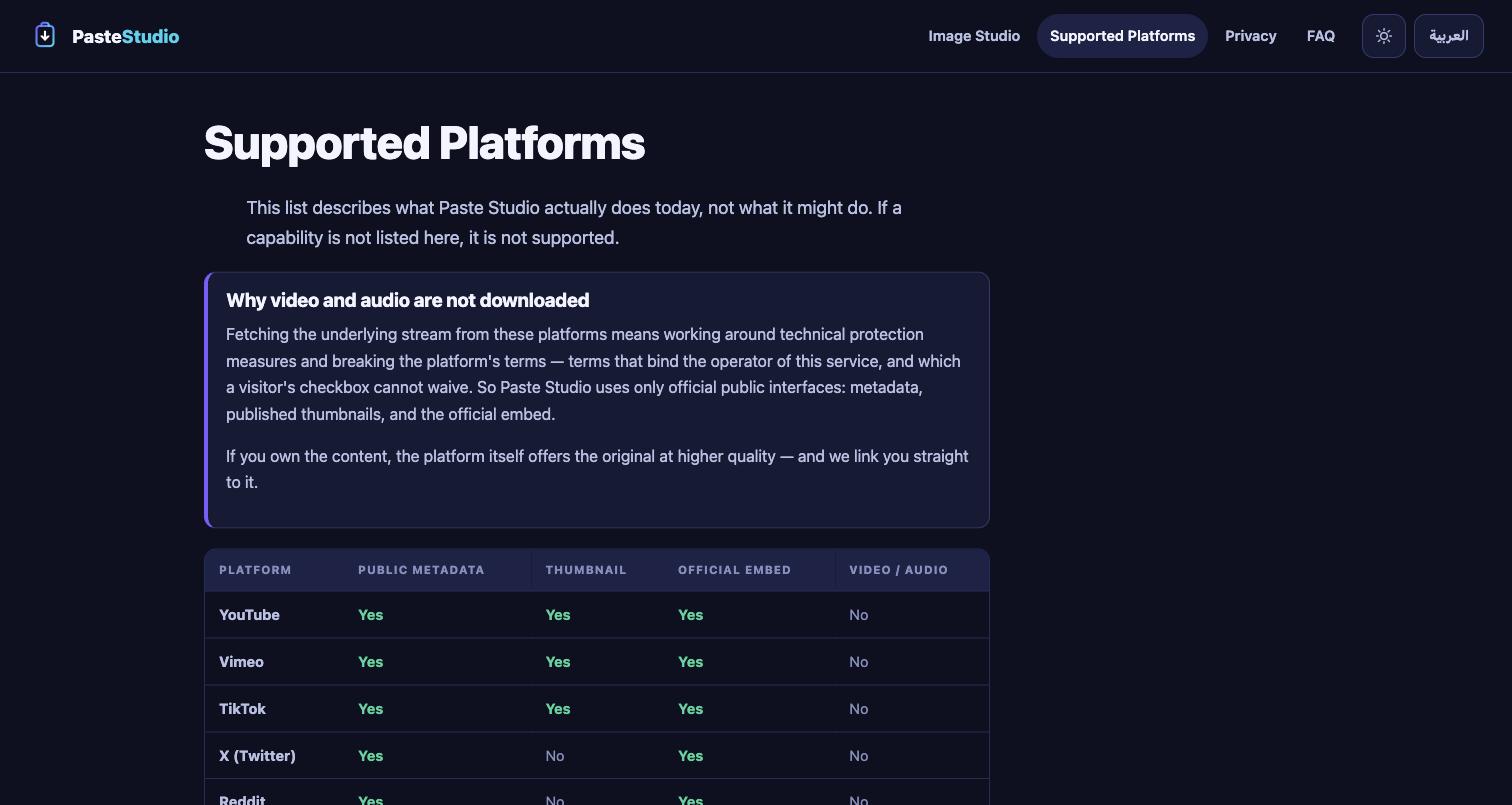The height and width of the screenshot is (805, 1512).
Task: Select the TikTok row label
Action: pos(242,709)
